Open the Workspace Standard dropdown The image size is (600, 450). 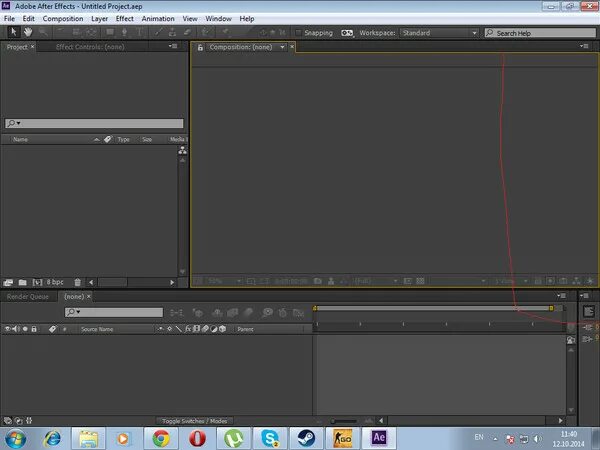[x=439, y=33]
